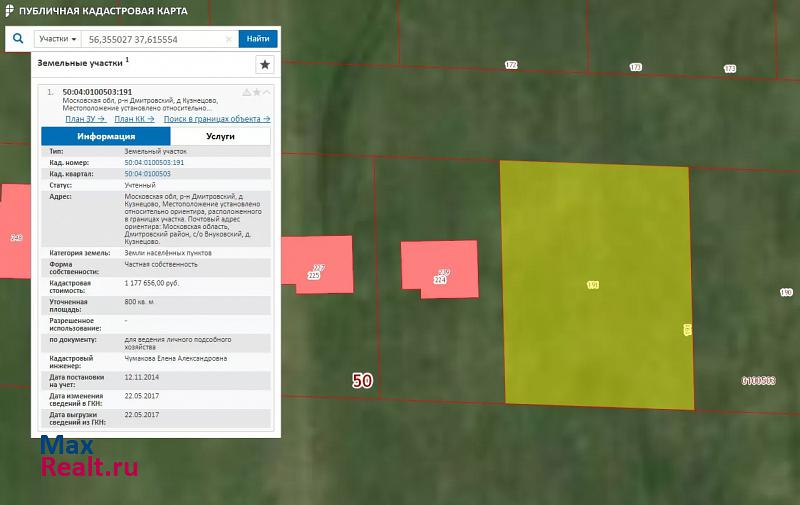Clear the search field with X icon
Image resolution: width=800 pixels, height=505 pixels.
click(x=229, y=39)
